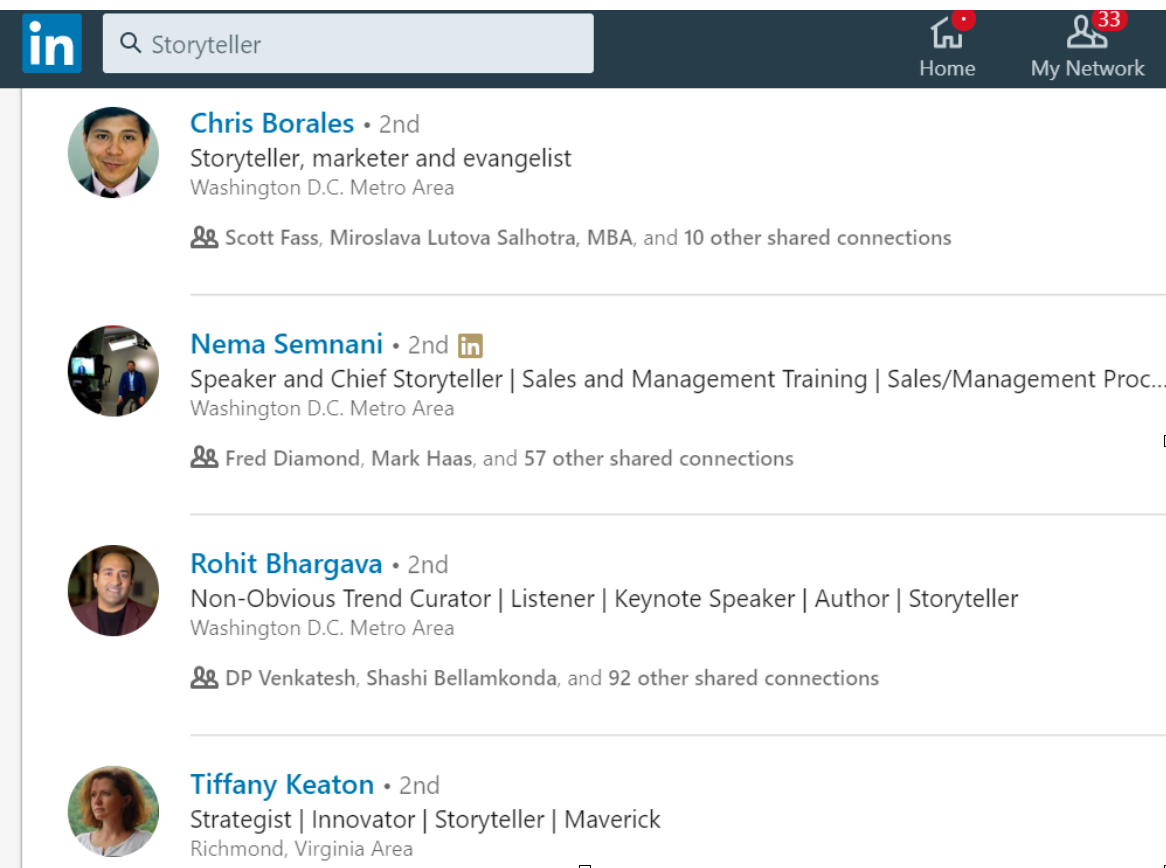Click the Storyteller search input field
1166x868 pixels.
tap(360, 44)
